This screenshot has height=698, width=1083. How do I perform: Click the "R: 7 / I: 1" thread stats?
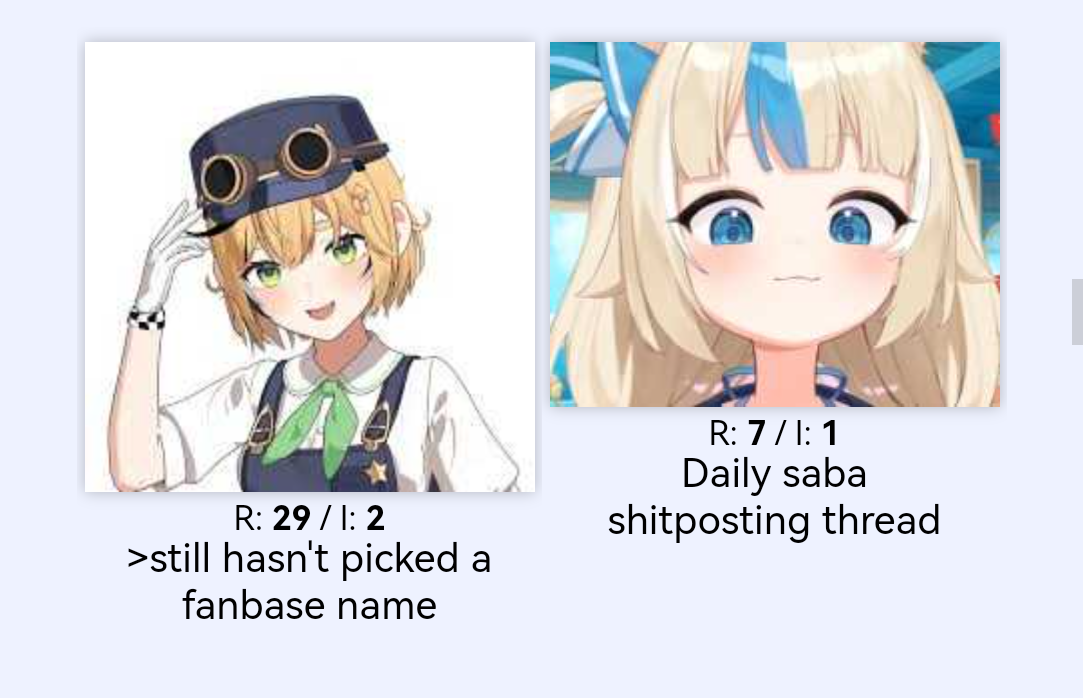coord(774,434)
